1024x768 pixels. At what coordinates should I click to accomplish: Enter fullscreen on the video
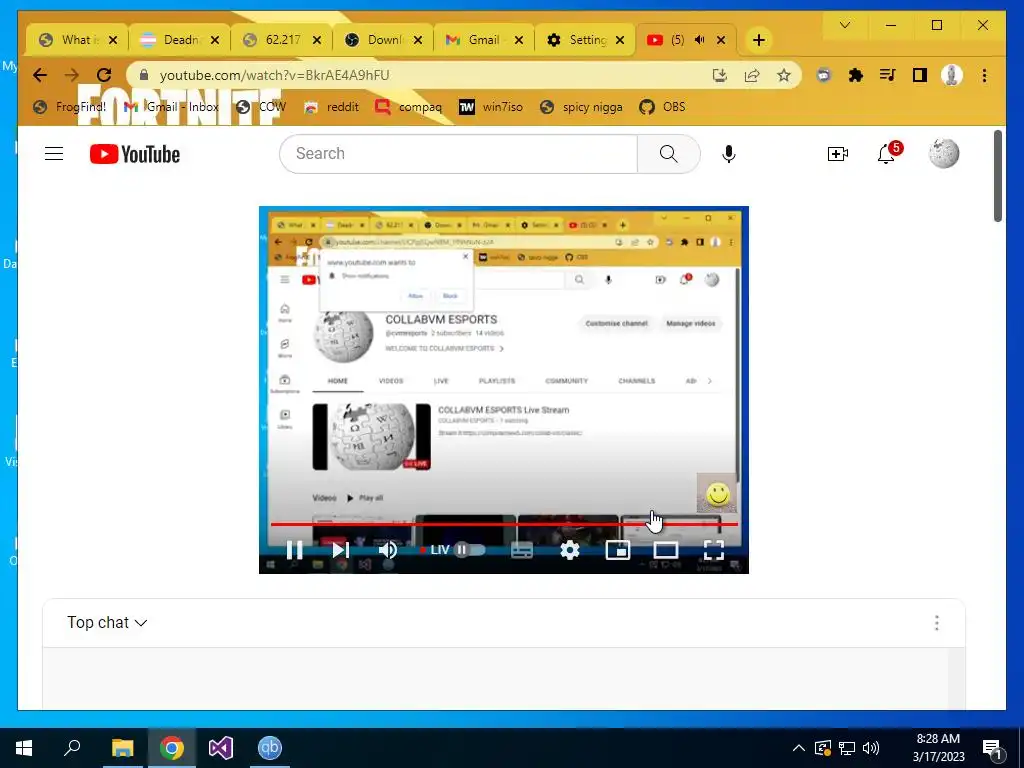click(714, 550)
